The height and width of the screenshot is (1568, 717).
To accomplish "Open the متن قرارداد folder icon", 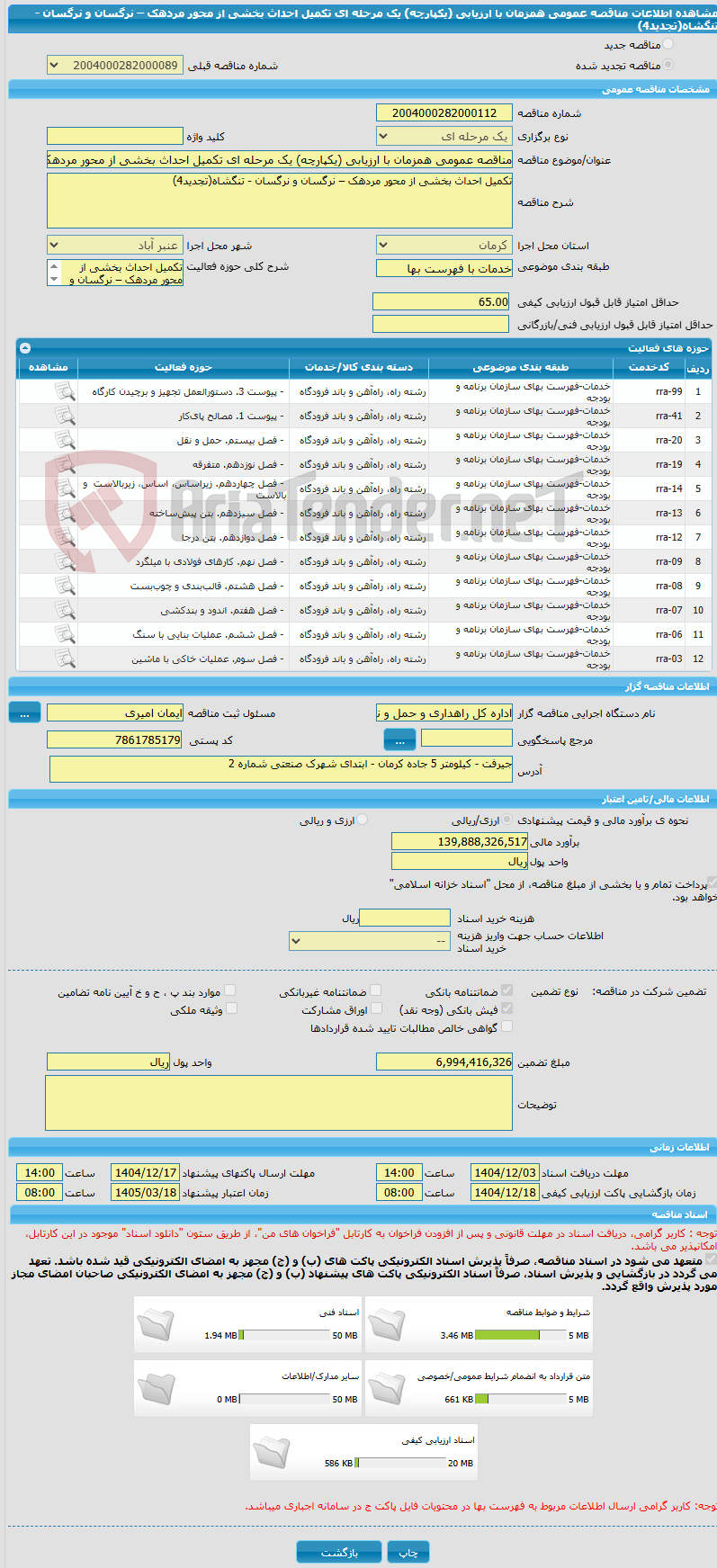I will 387,1388.
